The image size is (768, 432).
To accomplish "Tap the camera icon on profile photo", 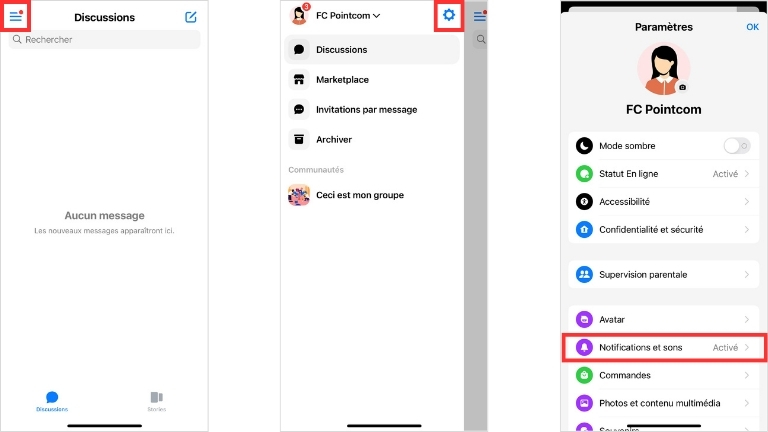I will pos(683,87).
